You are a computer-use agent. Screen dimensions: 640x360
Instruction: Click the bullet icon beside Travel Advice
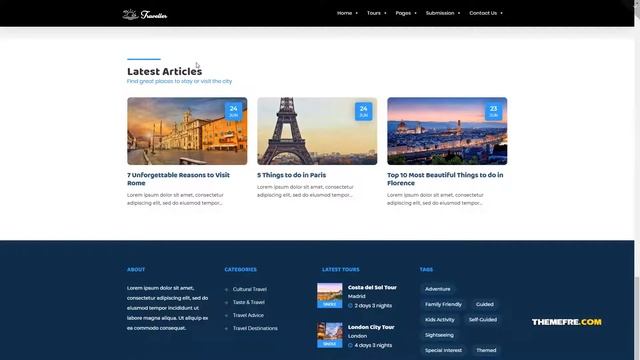tap(227, 316)
